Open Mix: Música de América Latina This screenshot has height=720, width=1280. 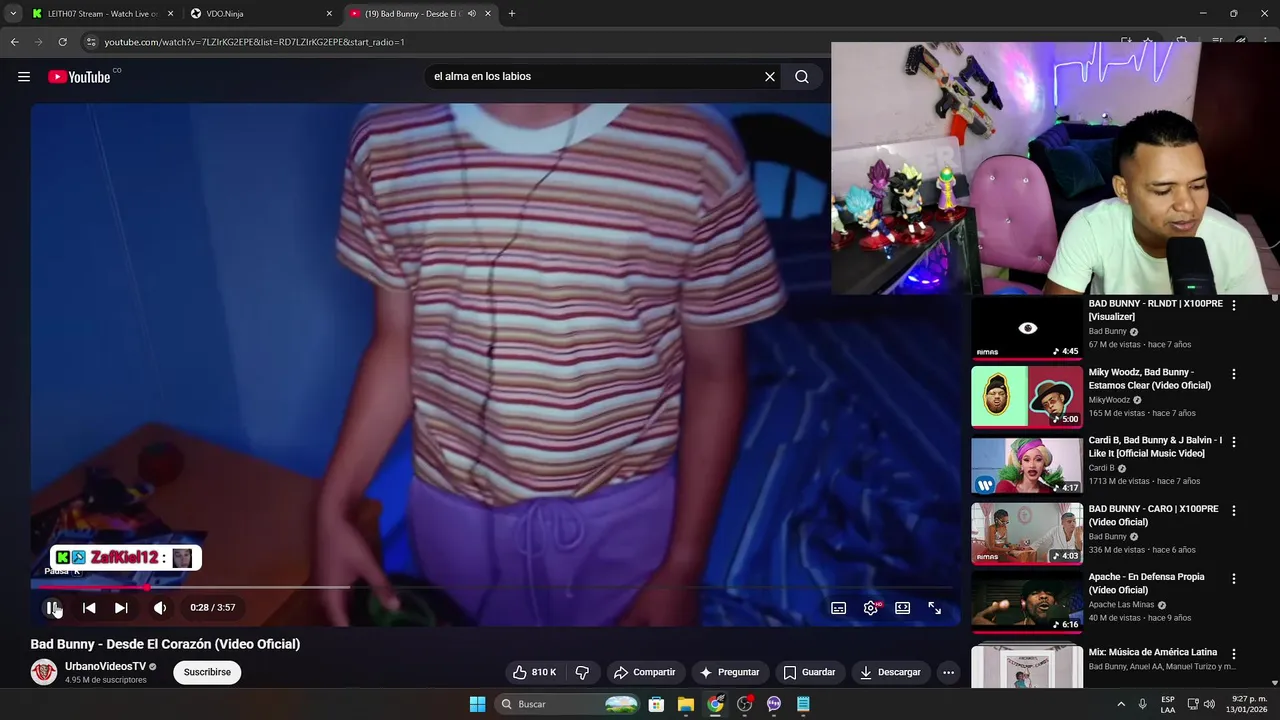click(1152, 652)
